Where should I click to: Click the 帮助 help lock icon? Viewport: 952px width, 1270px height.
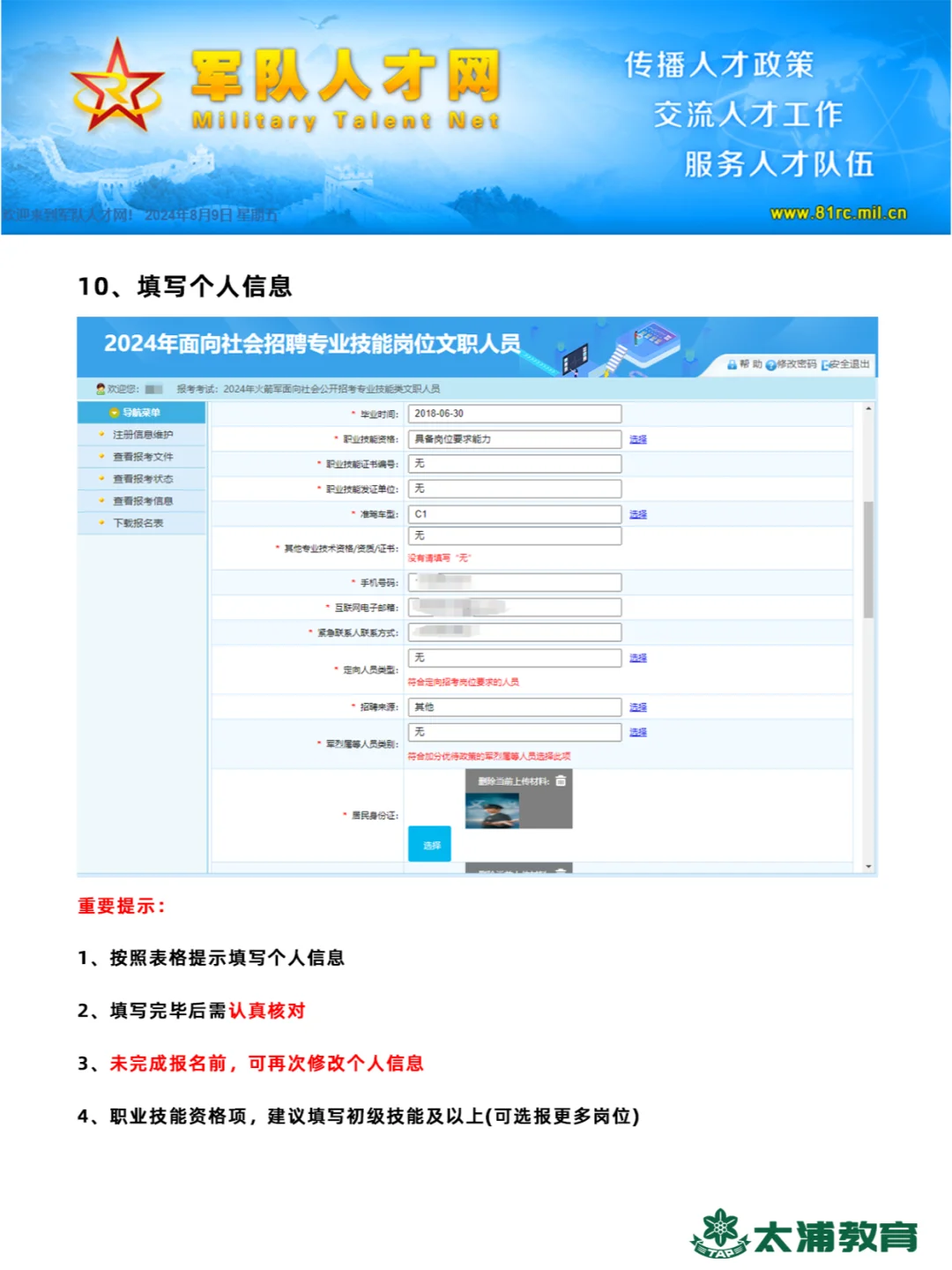tap(732, 364)
